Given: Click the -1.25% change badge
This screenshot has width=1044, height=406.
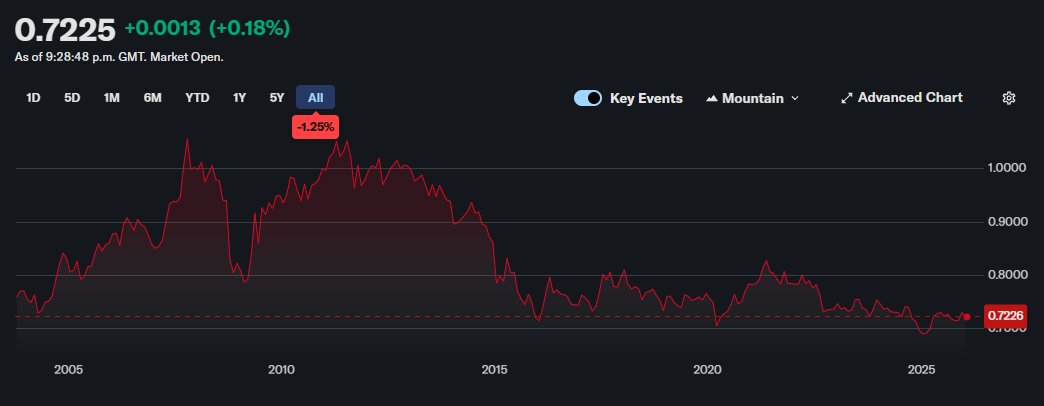Looking at the screenshot, I should (316, 126).
